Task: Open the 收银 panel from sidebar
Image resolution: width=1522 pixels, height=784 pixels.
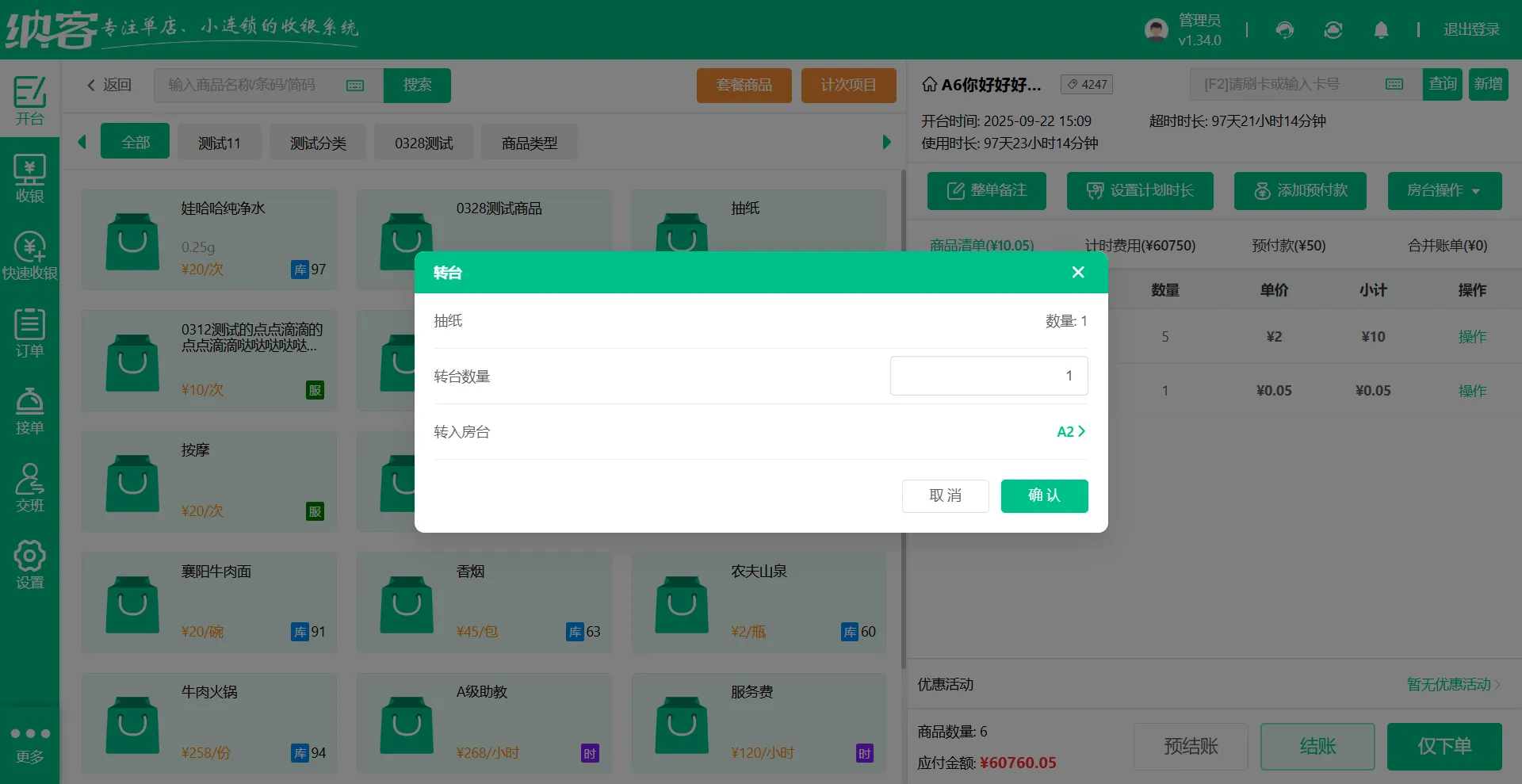Action: point(30,176)
